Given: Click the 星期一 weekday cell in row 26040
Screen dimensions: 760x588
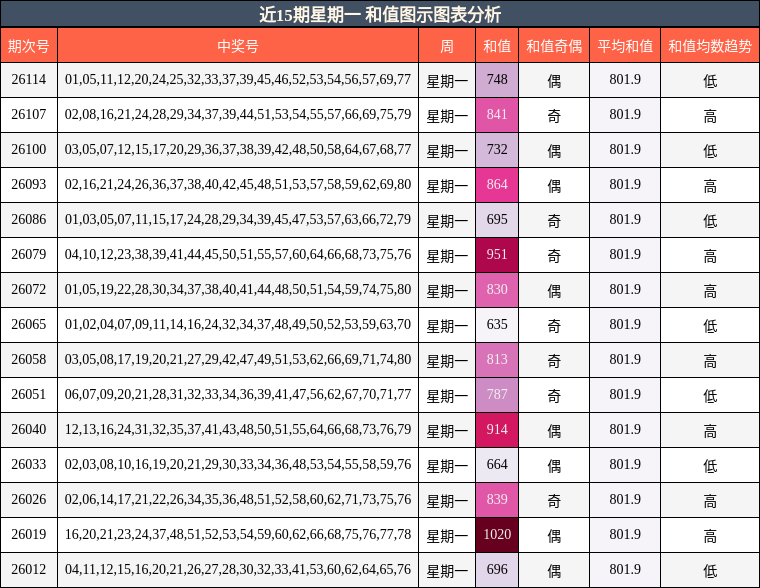Looking at the screenshot, I should (447, 431).
